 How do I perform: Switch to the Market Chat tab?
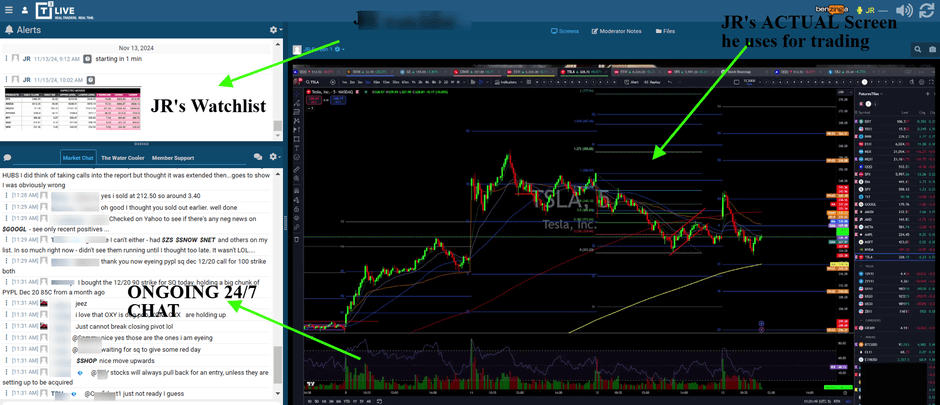[x=79, y=158]
